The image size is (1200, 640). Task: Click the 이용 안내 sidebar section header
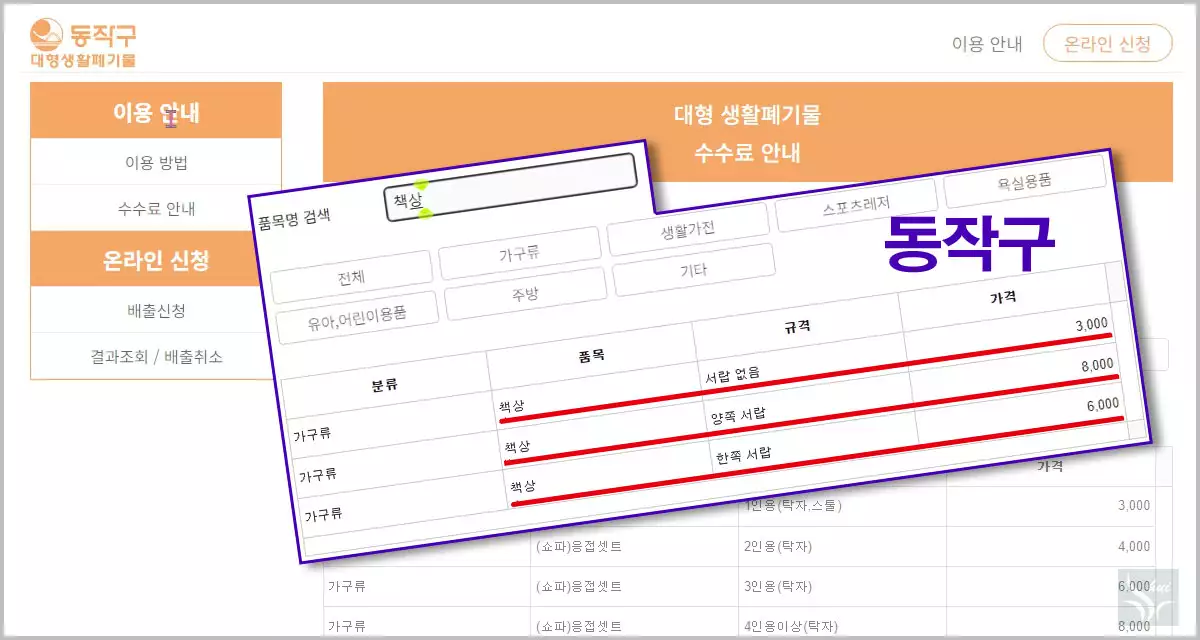click(156, 113)
